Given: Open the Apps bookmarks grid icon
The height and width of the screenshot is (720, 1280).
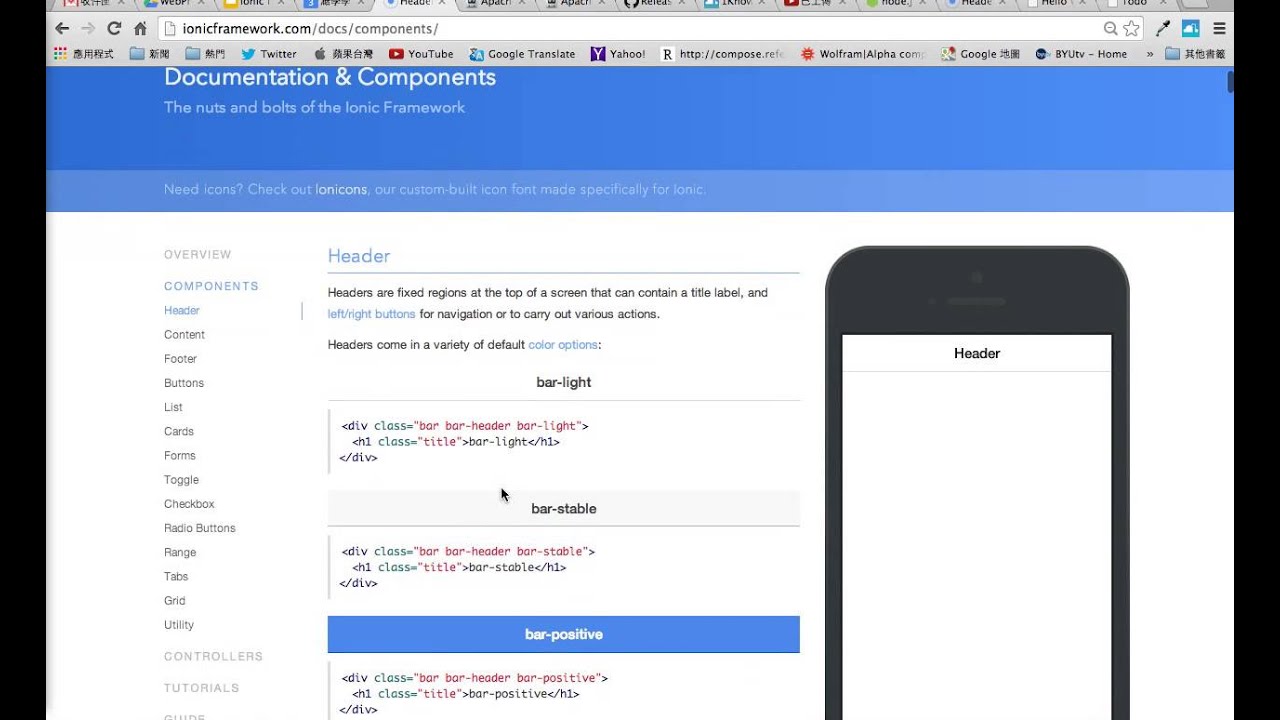Looking at the screenshot, I should click(61, 54).
